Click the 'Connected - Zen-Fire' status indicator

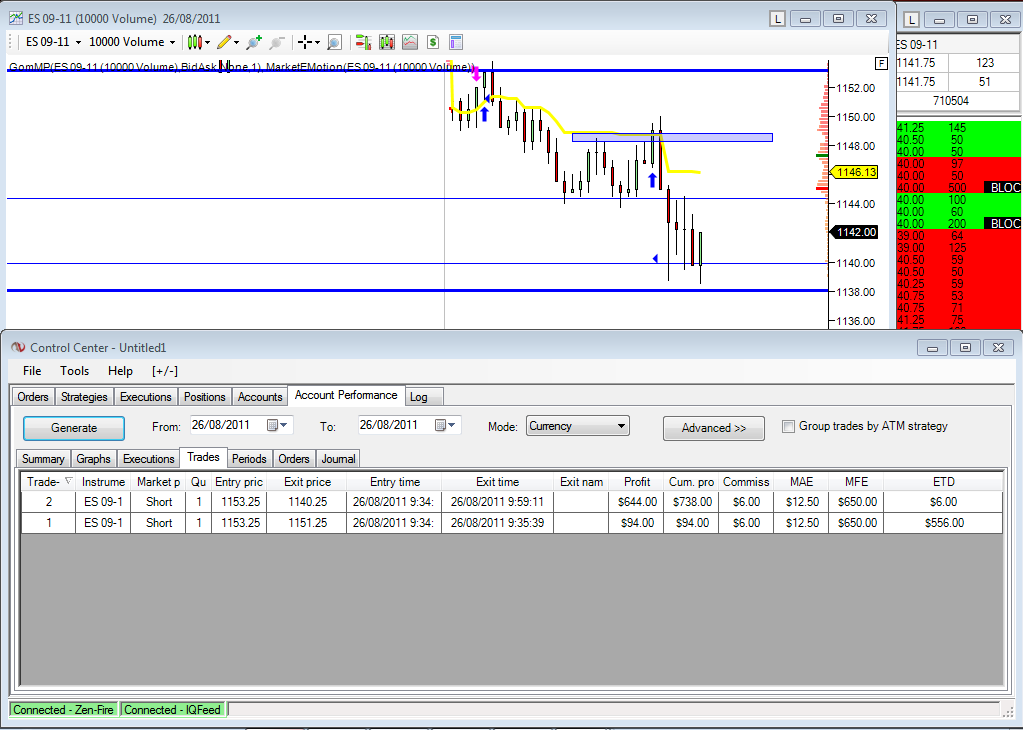coord(63,710)
